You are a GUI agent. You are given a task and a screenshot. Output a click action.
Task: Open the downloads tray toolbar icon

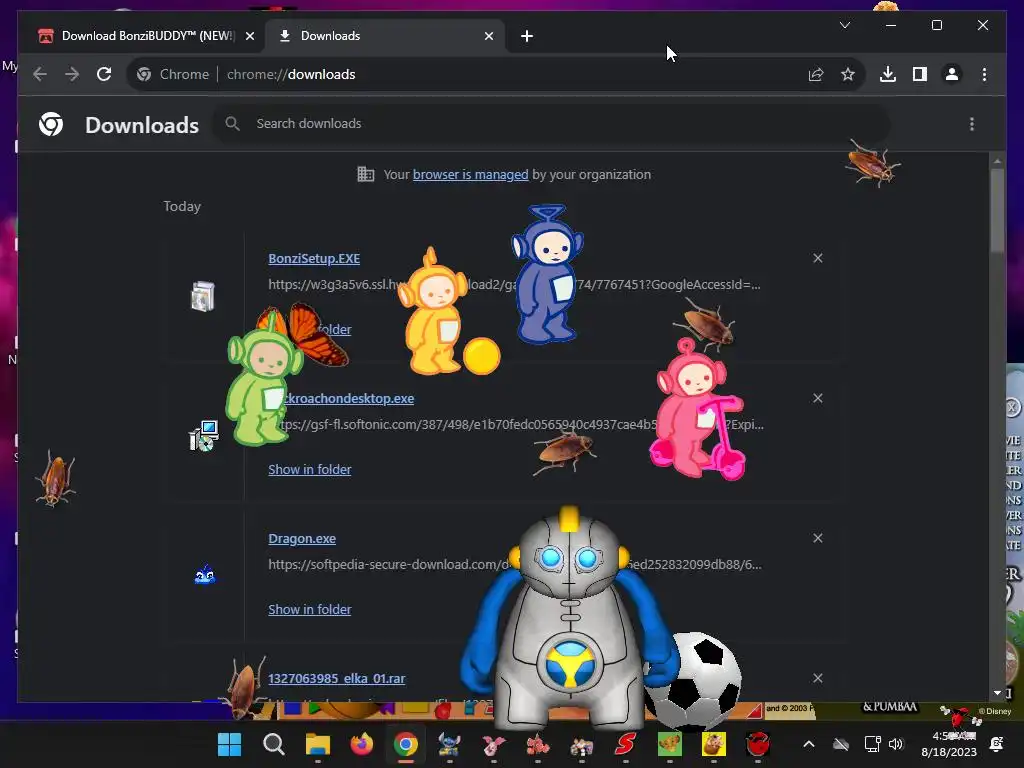[x=888, y=74]
